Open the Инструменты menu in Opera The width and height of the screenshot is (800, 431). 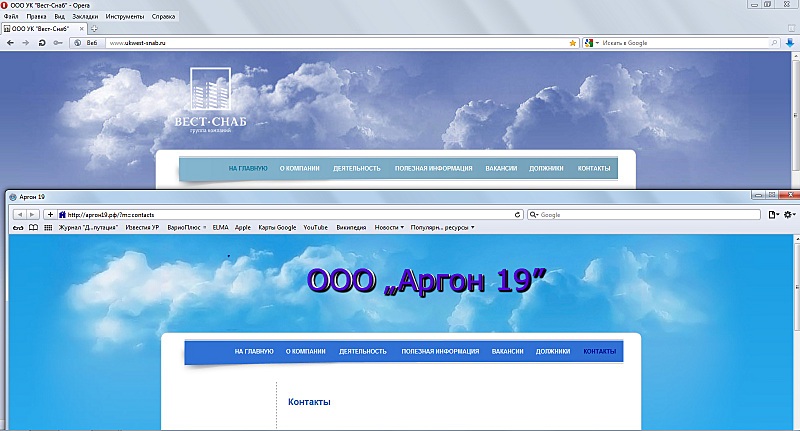pyautogui.click(x=125, y=16)
